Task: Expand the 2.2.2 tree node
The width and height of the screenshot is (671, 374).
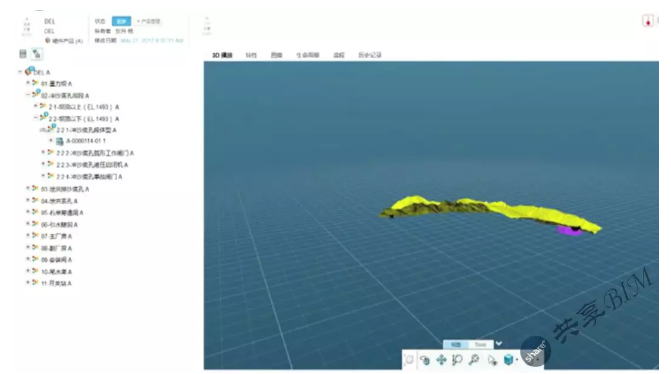Action: (43, 152)
